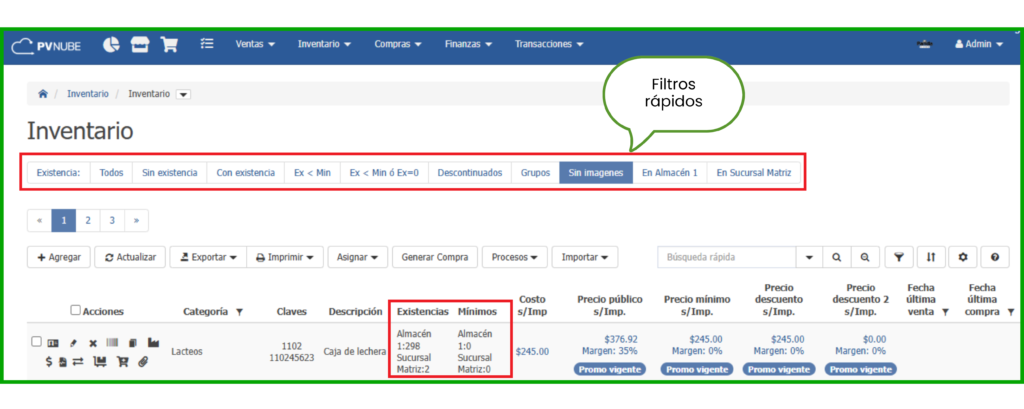
Task: Open the ID card details icon for Lacteos row
Action: 53,342
